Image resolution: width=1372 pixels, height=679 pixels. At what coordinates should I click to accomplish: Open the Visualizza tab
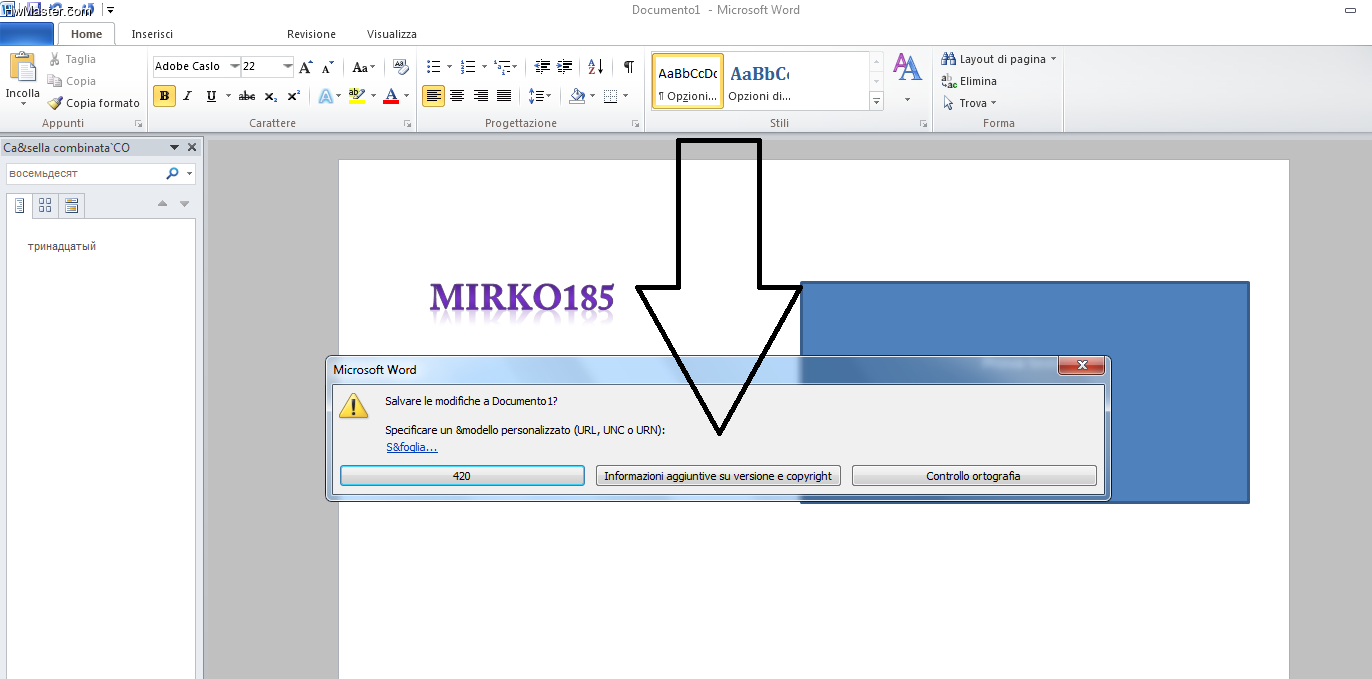pyautogui.click(x=392, y=34)
